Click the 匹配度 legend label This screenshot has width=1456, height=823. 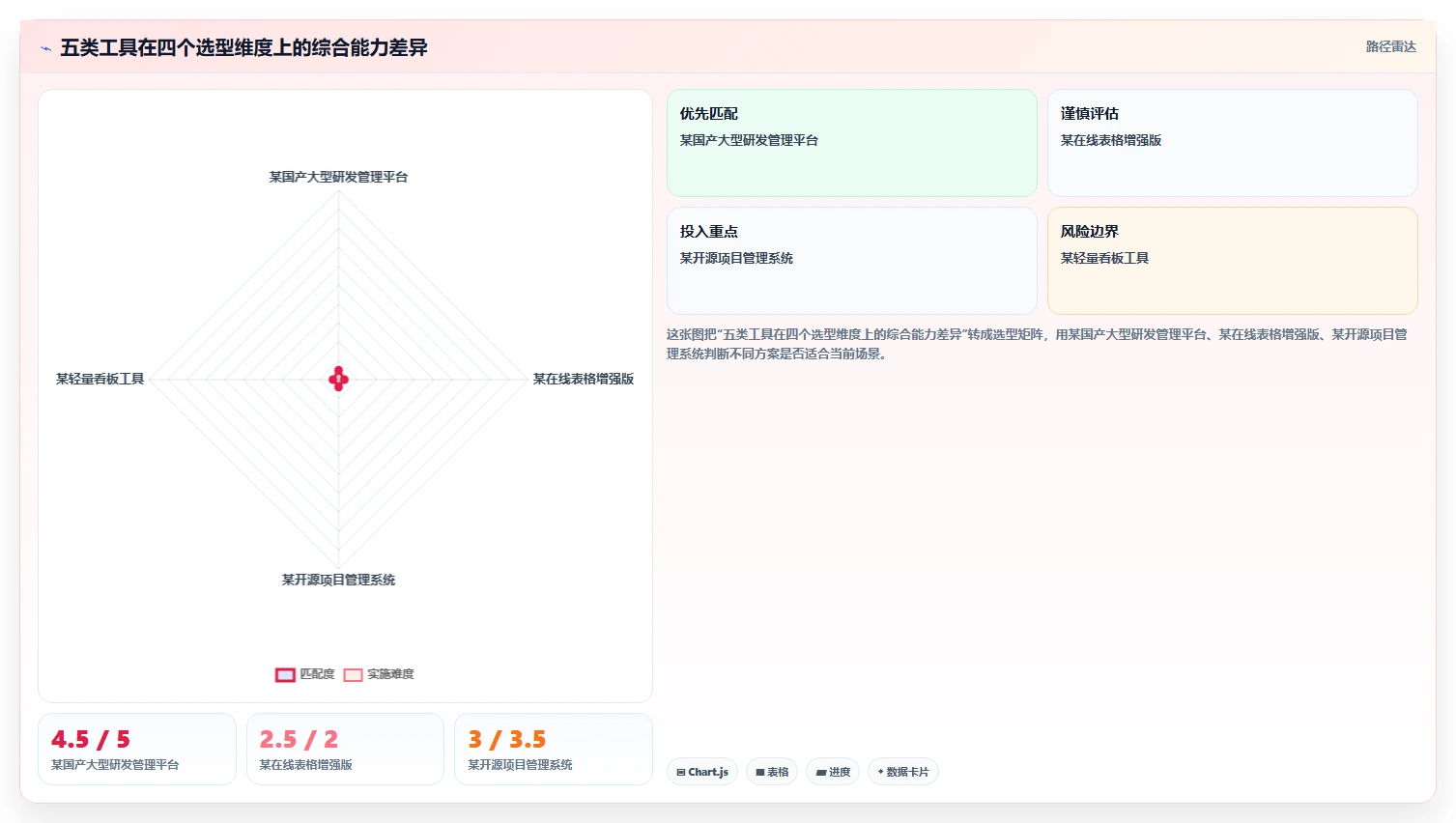(x=317, y=674)
